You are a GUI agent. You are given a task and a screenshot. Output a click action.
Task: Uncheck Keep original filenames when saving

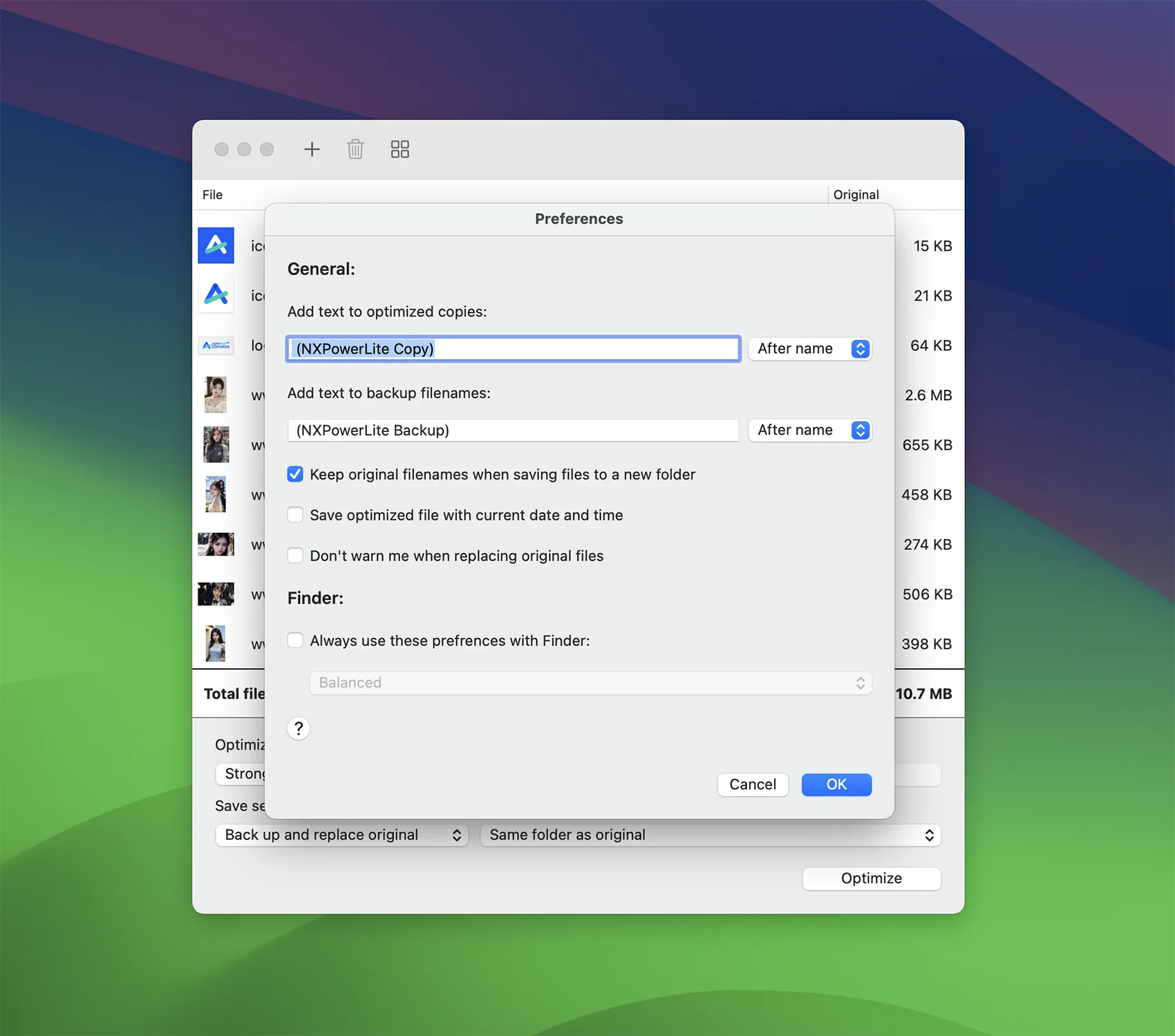point(295,474)
